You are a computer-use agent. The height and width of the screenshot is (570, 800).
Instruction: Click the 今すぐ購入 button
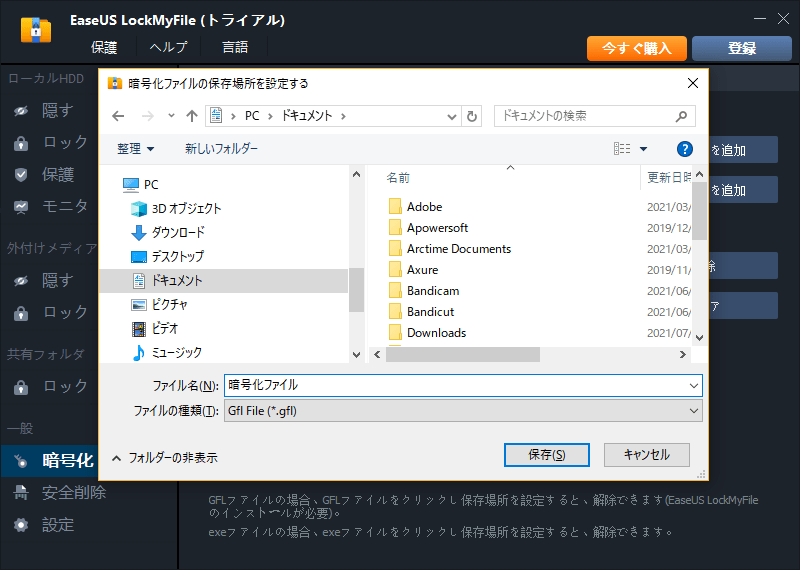pyautogui.click(x=637, y=48)
